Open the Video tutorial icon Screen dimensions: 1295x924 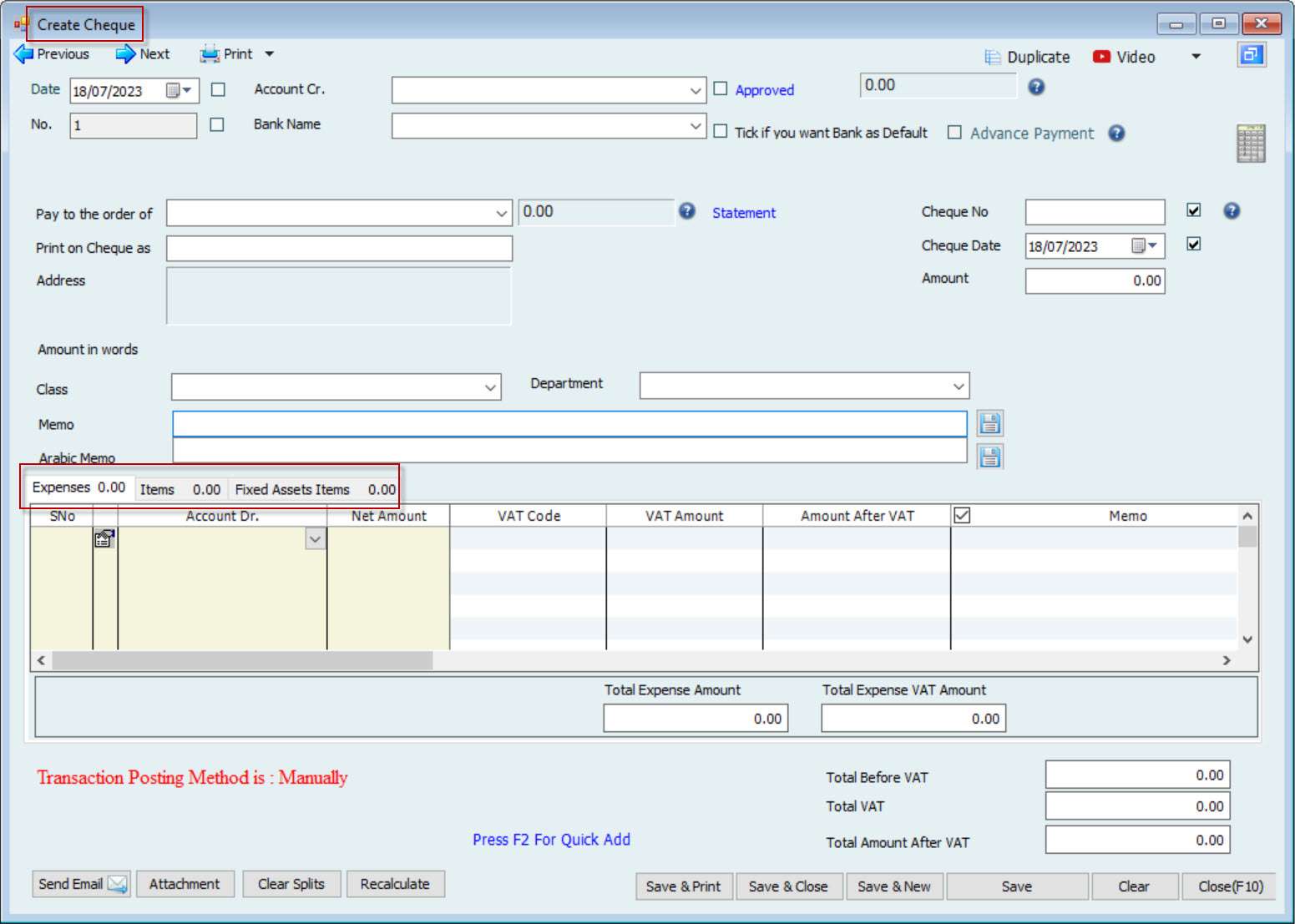pos(1101,57)
